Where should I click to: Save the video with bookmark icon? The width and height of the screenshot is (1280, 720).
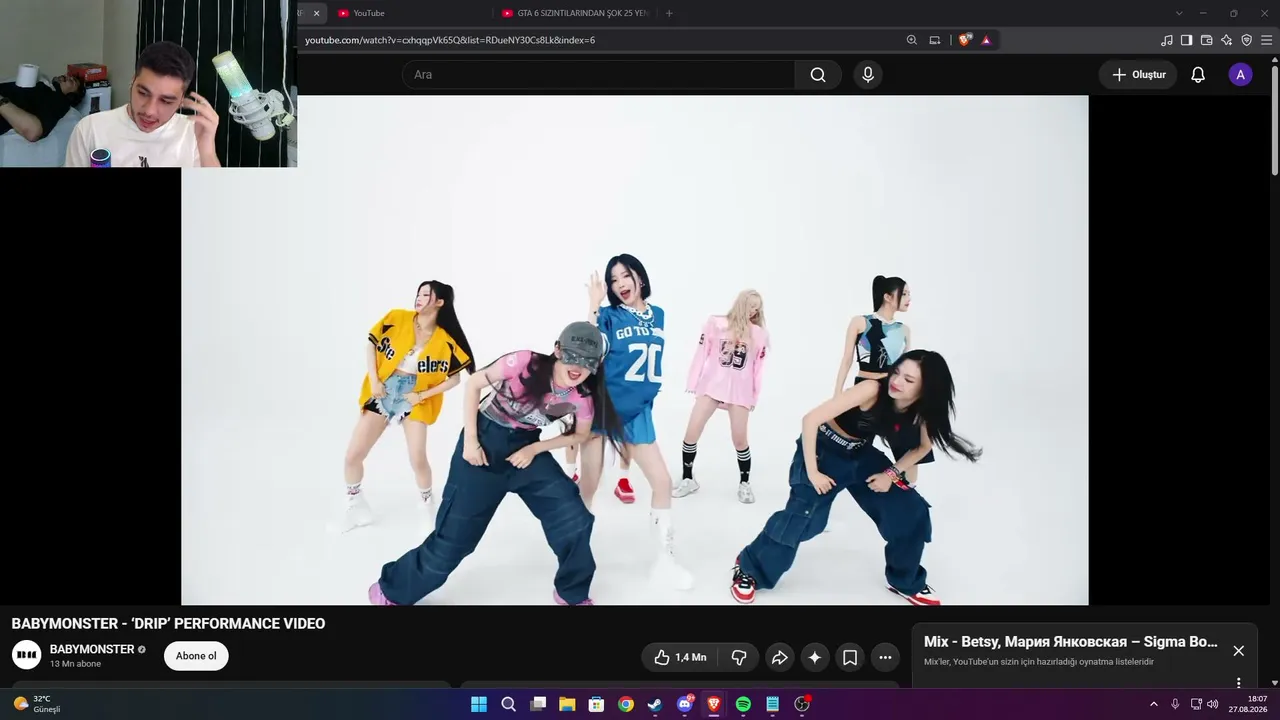850,657
